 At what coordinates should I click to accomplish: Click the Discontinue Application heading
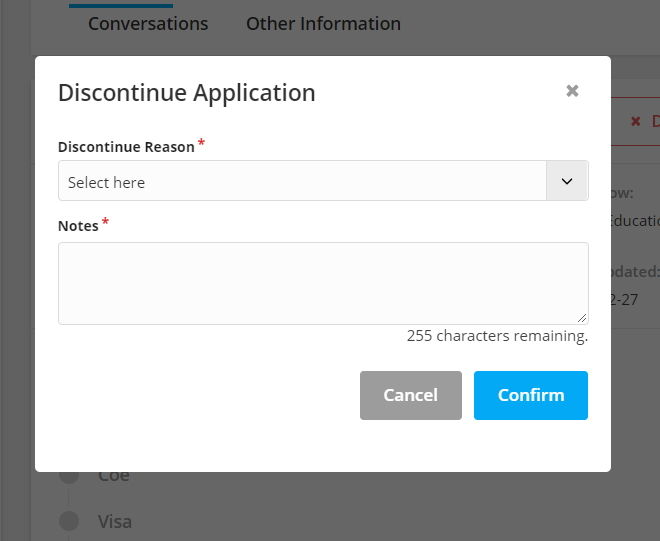pyautogui.click(x=186, y=93)
